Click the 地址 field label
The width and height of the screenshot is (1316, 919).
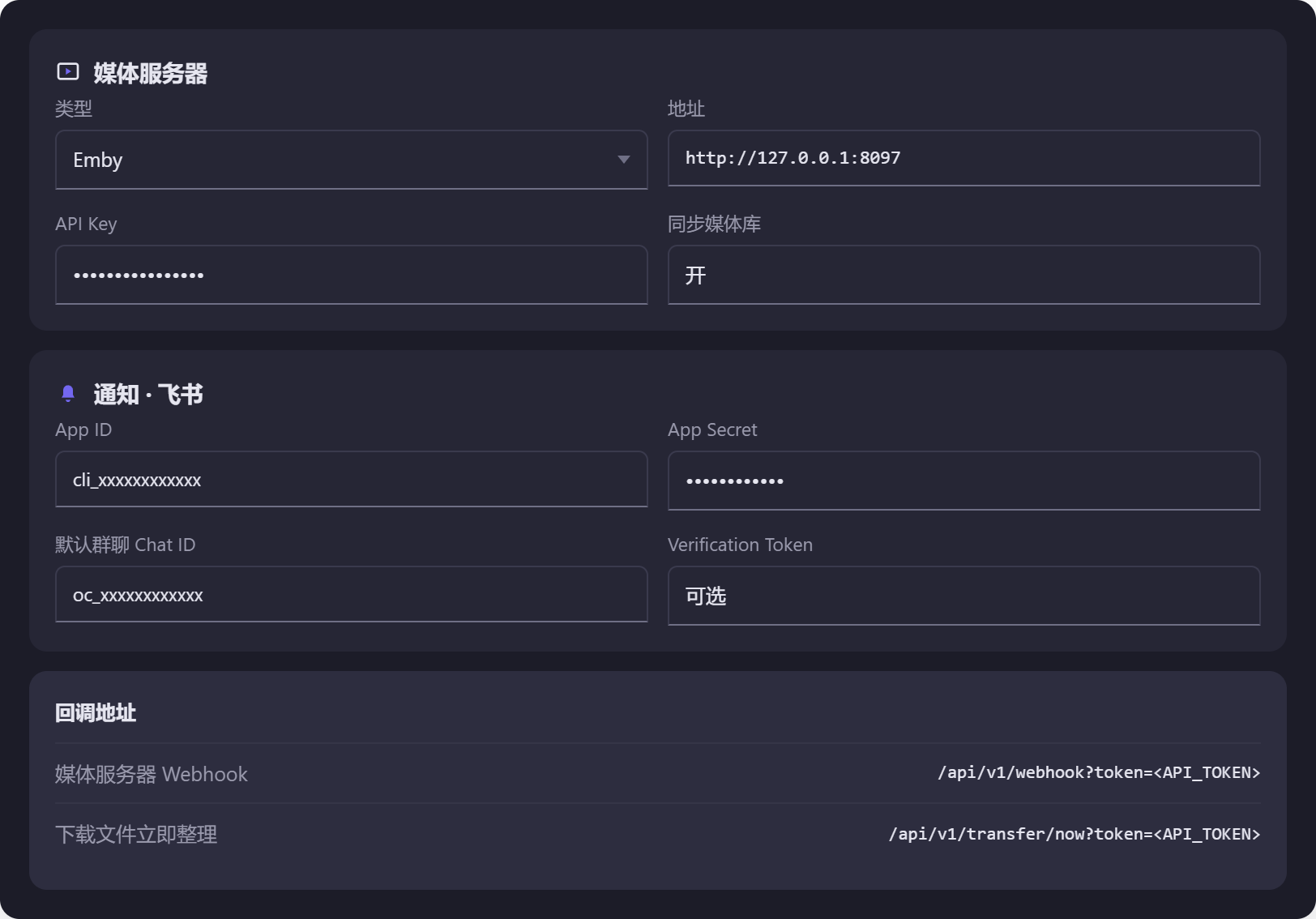click(686, 109)
